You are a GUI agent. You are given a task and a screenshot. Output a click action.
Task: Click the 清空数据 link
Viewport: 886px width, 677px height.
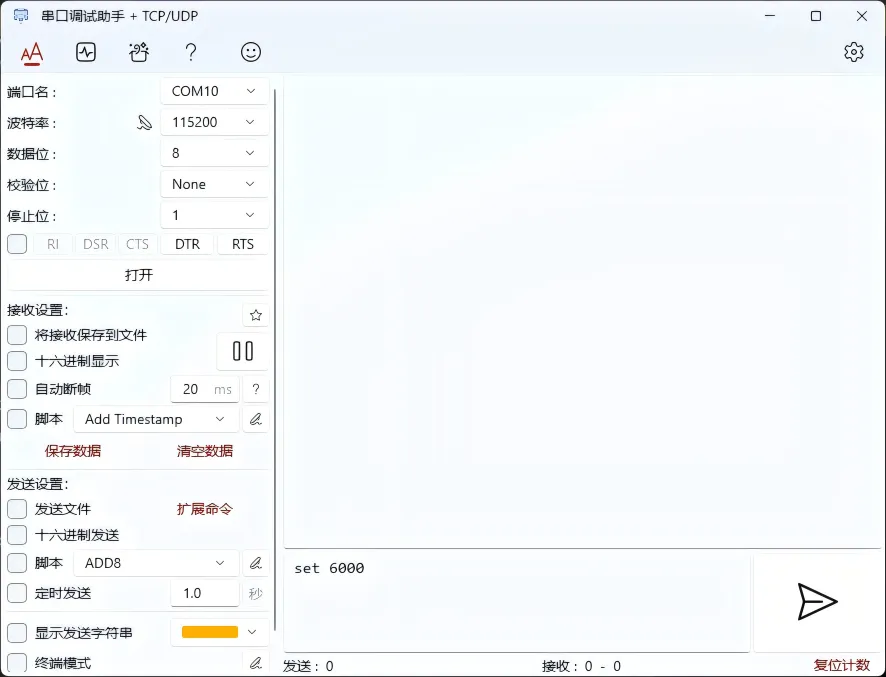click(205, 451)
